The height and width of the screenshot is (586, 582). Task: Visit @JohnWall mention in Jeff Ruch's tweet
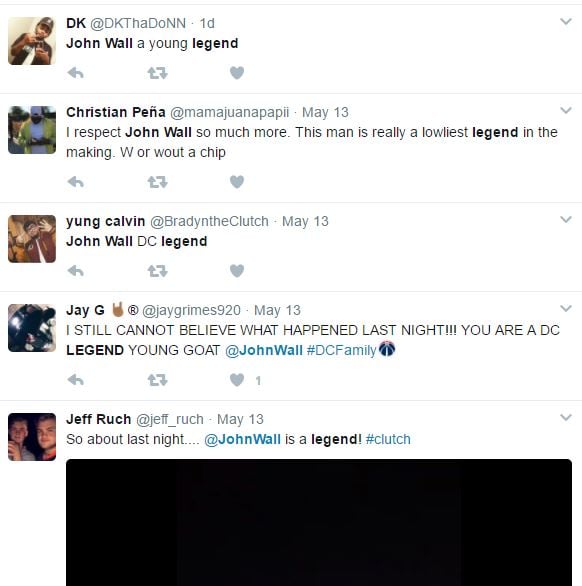(242, 439)
